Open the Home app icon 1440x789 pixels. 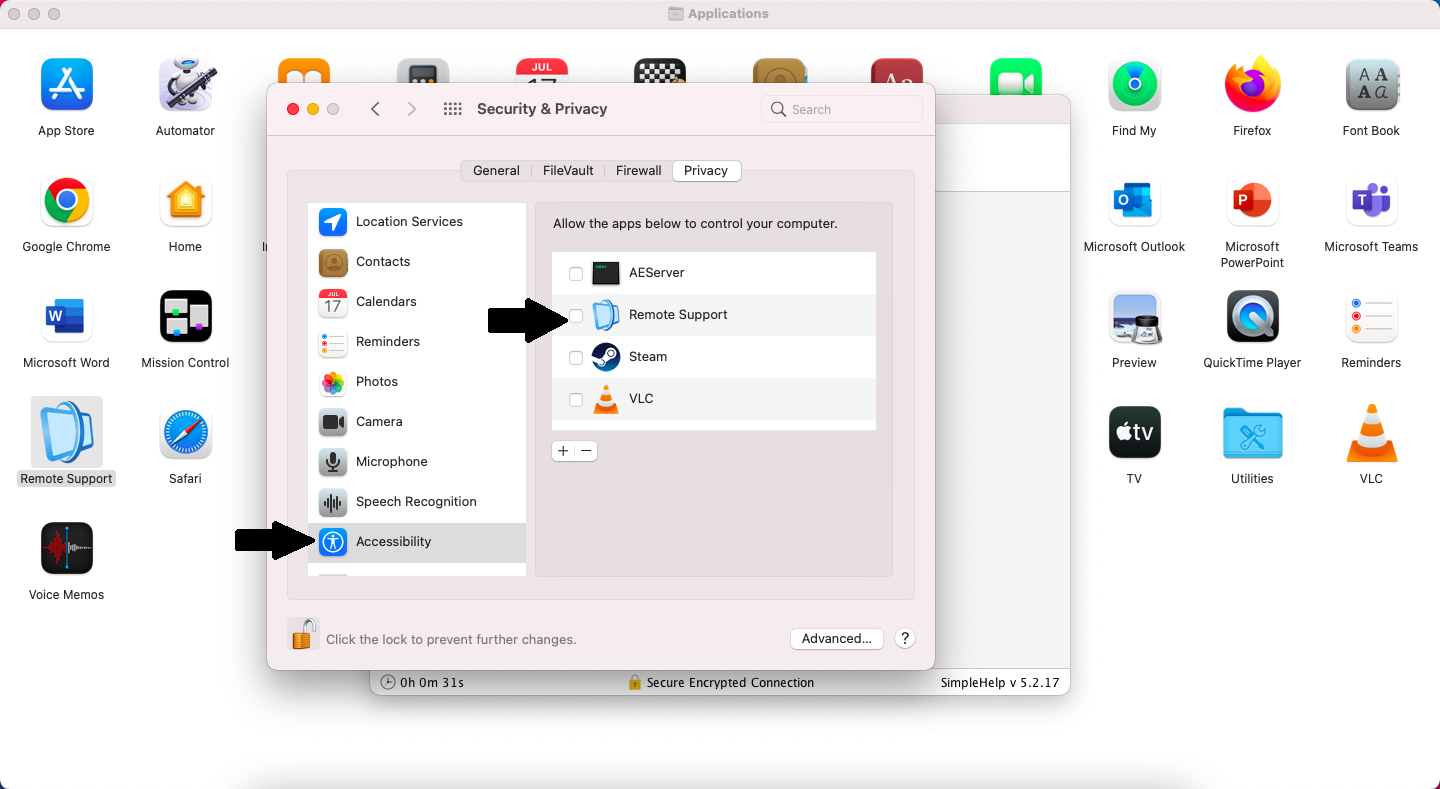(x=185, y=201)
